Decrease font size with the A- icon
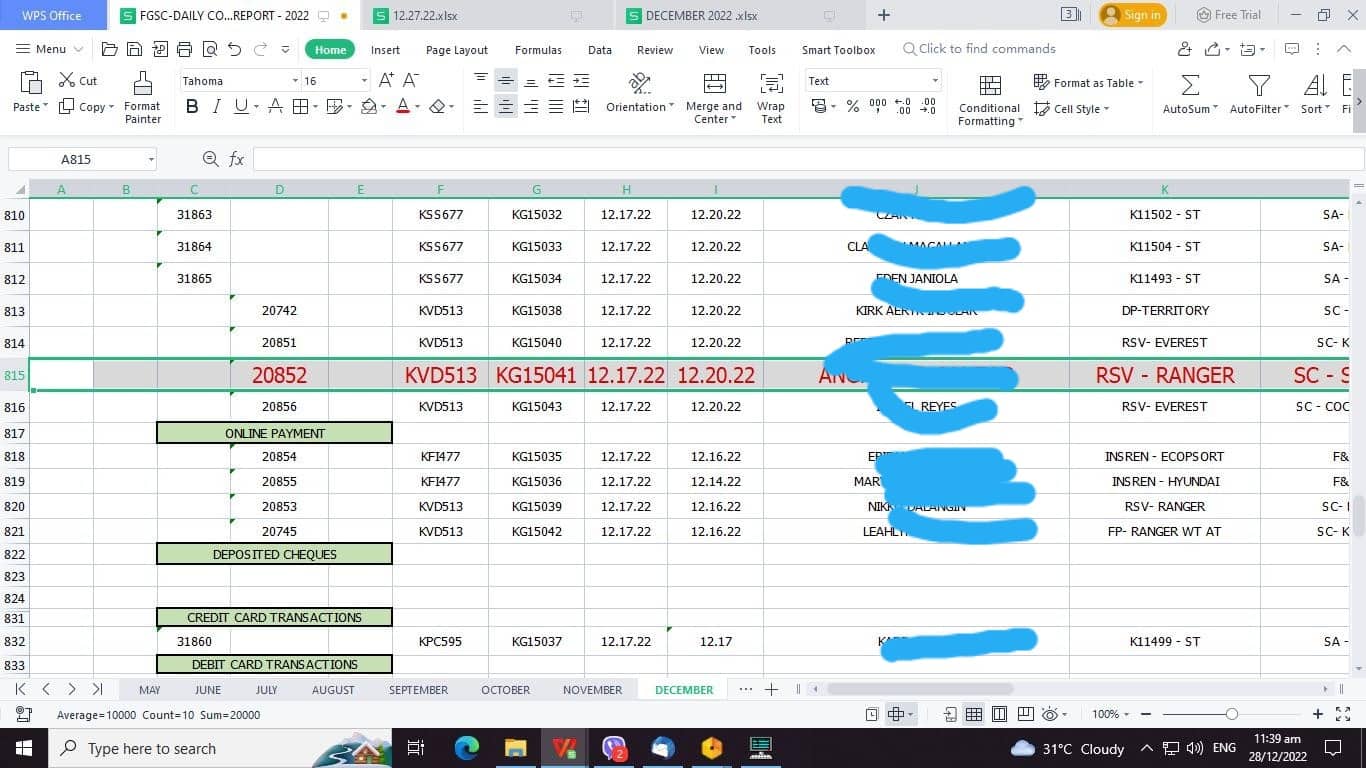The image size is (1366, 768). click(410, 80)
